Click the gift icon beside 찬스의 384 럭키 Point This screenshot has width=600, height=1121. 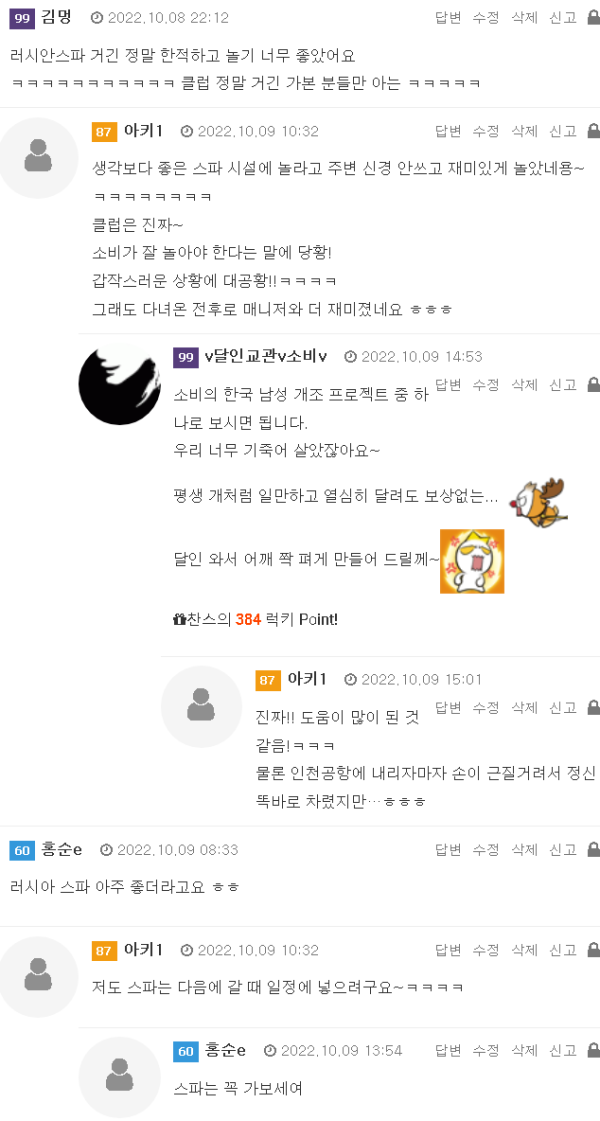point(179,619)
